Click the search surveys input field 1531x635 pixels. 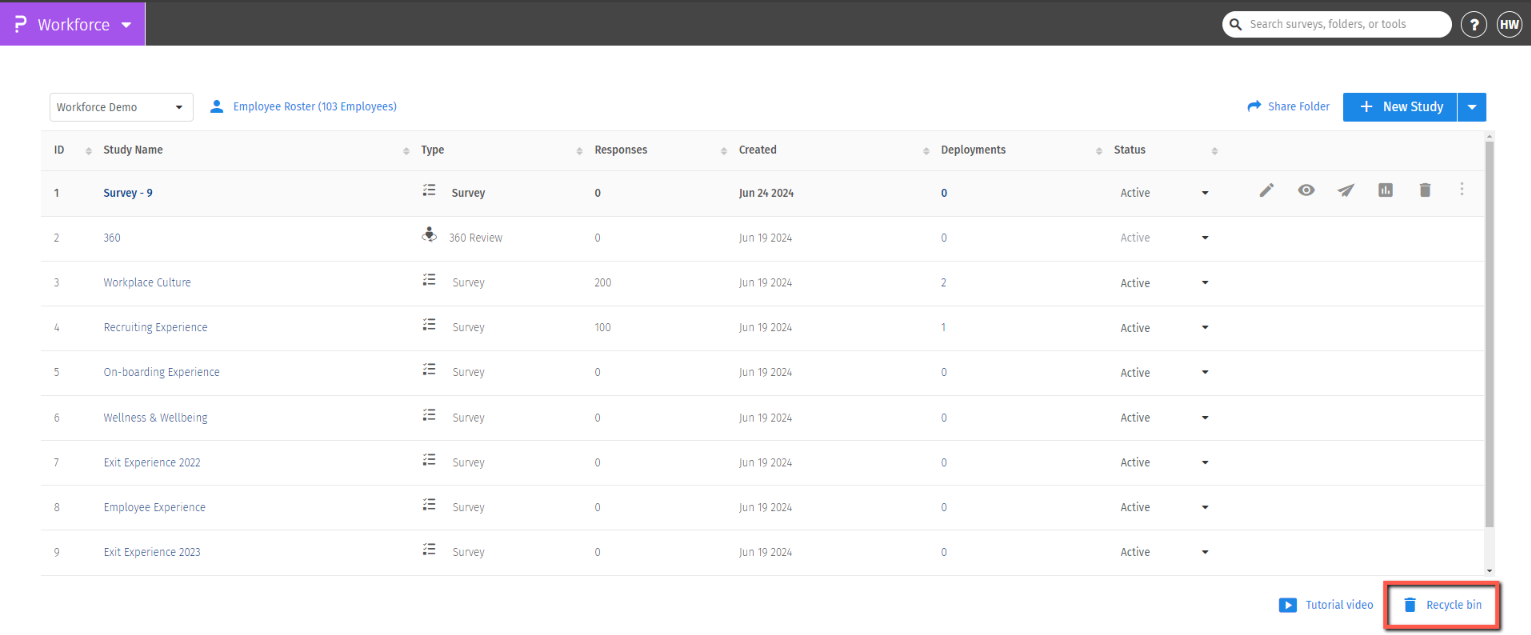coord(1340,24)
